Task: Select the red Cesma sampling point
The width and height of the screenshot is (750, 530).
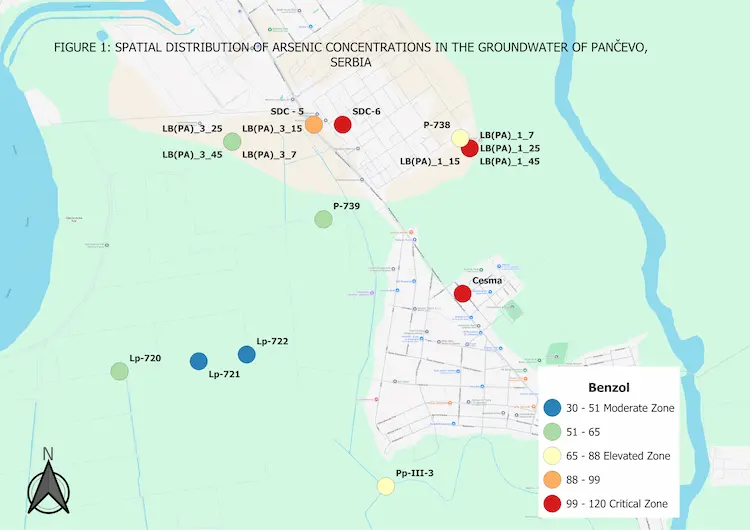Action: click(462, 293)
